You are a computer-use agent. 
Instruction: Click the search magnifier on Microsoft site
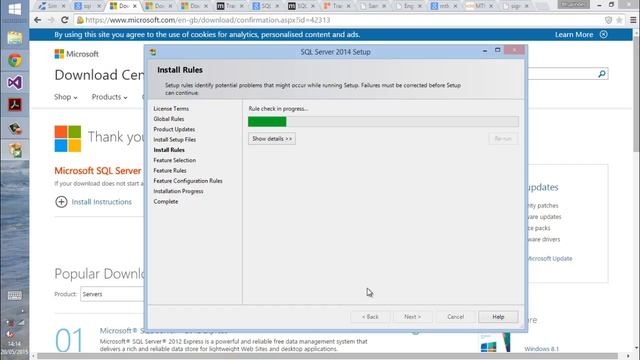602,74
